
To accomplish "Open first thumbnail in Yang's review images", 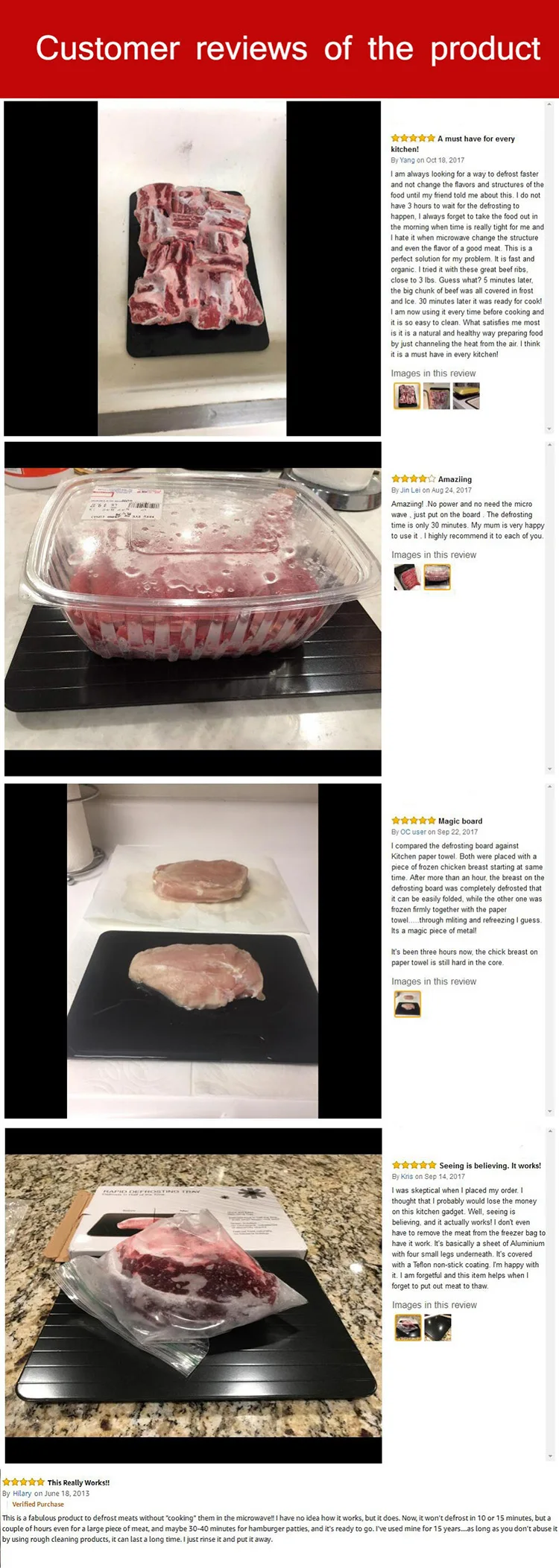I will (x=407, y=396).
